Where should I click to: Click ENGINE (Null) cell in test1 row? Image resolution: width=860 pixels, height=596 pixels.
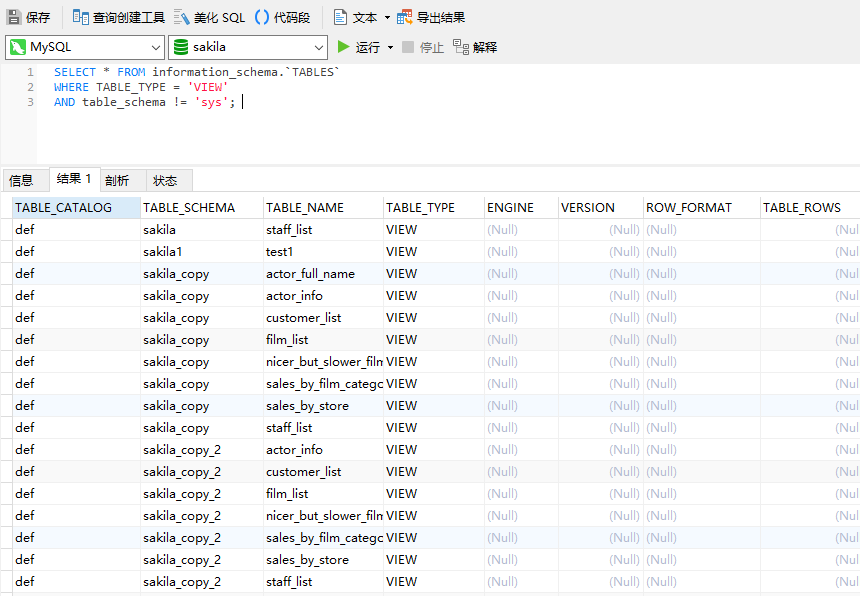coord(521,252)
